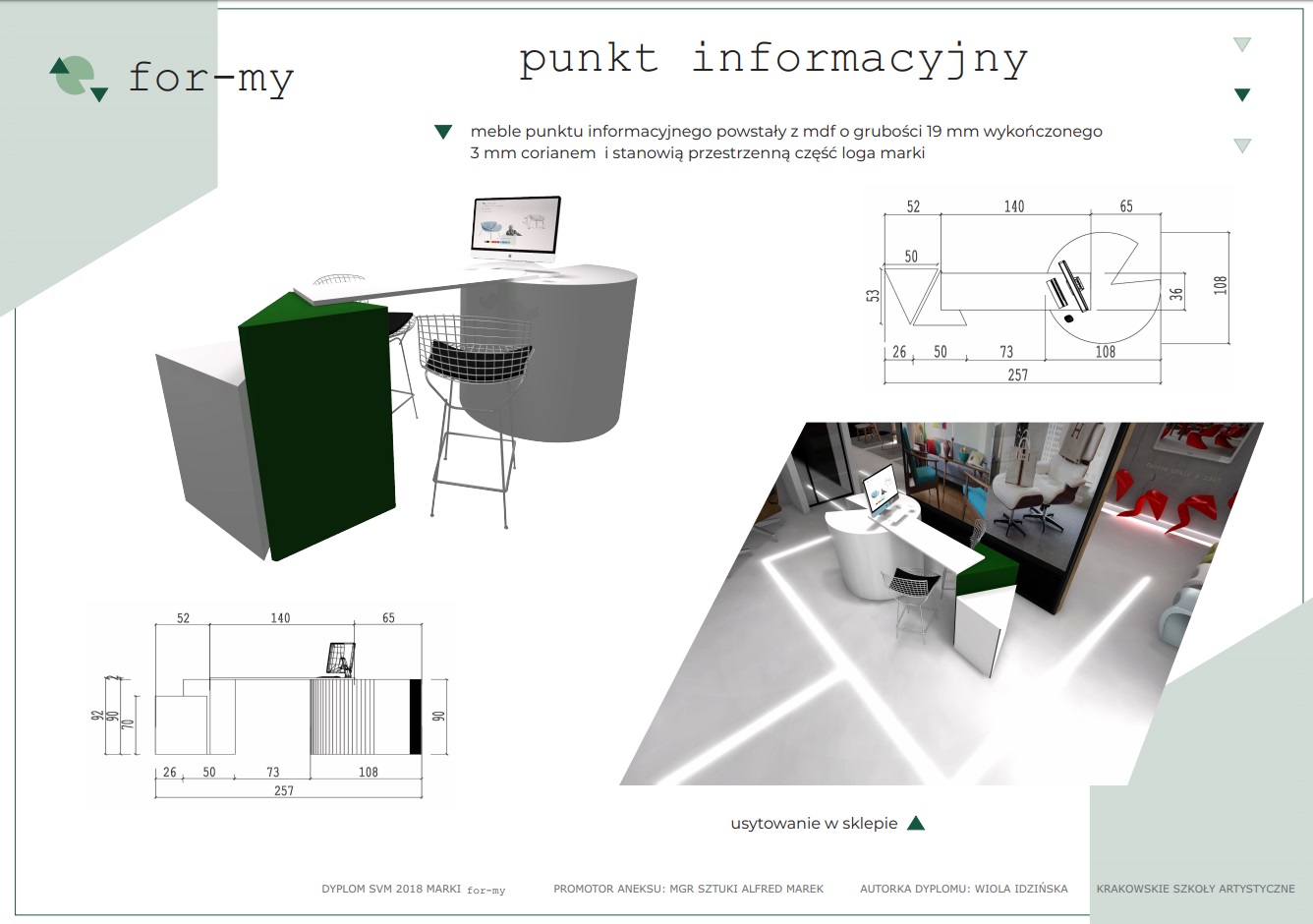
Task: Click 'PROMOTOR ANEKSU: MGR SZTUKI ALFRED MAREK' text
Action: click(x=688, y=889)
